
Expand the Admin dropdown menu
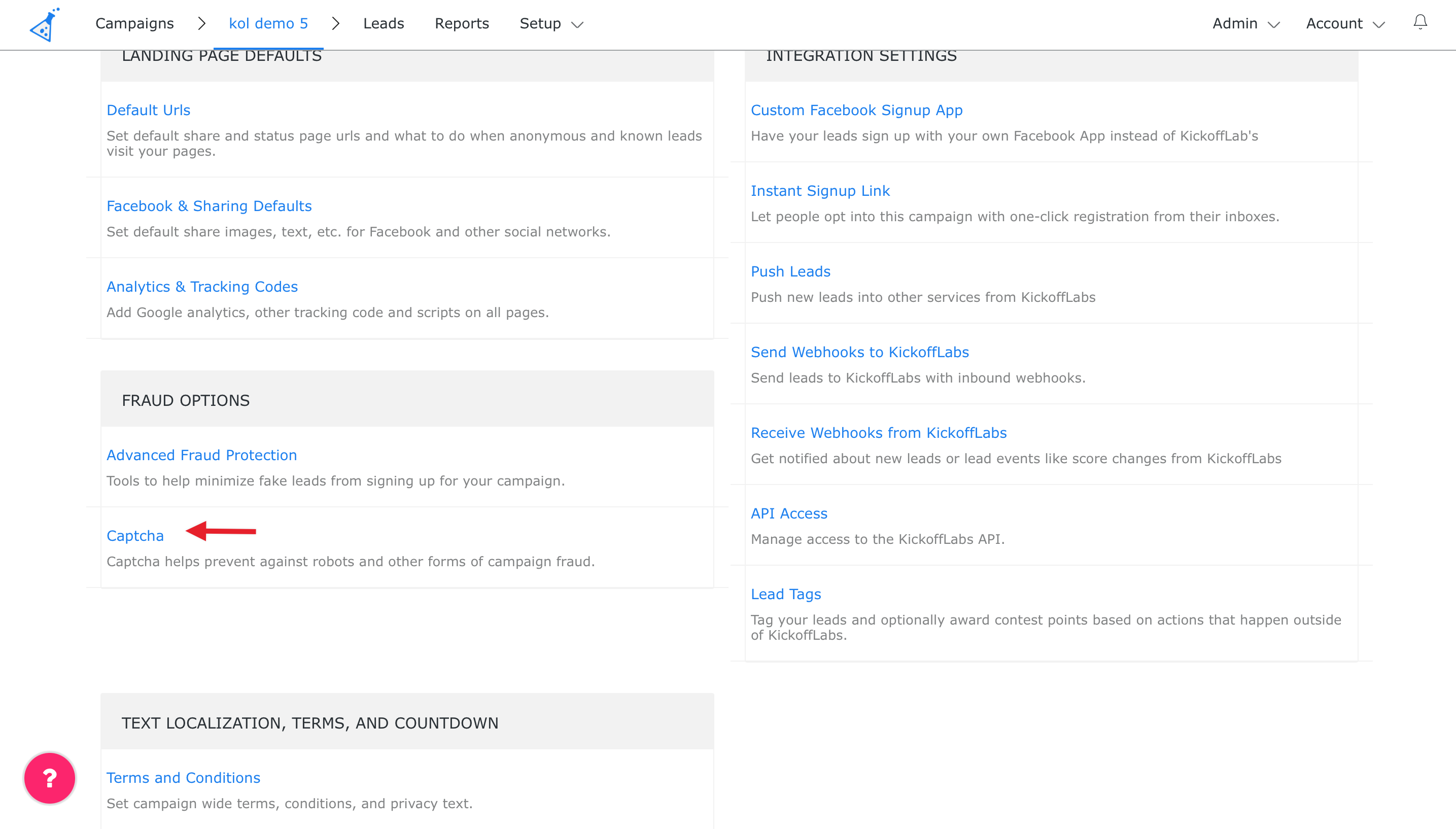pos(1245,24)
